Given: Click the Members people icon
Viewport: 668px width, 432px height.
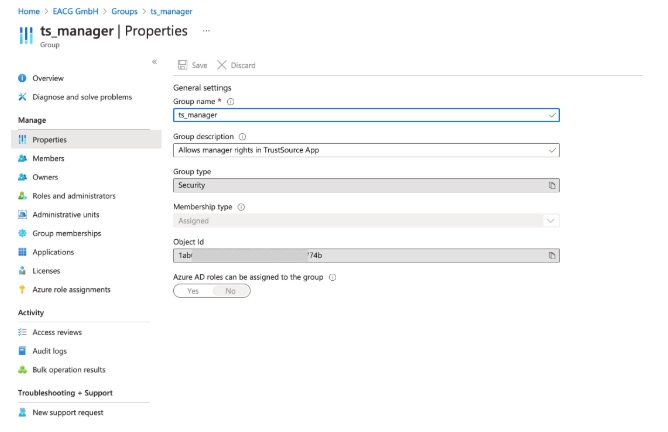Looking at the screenshot, I should [22, 158].
